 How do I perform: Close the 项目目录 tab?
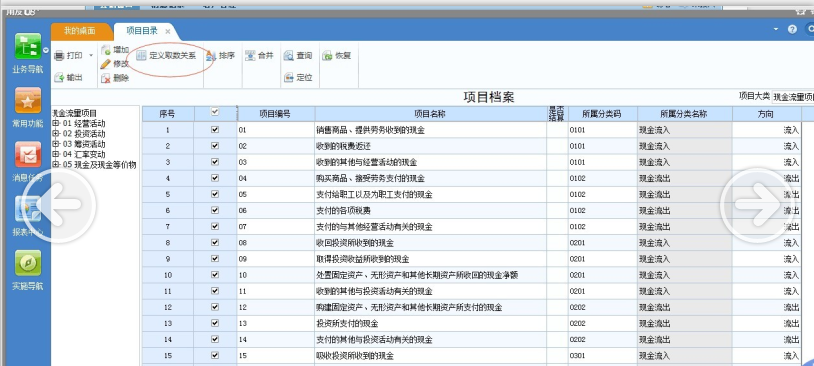click(x=167, y=32)
